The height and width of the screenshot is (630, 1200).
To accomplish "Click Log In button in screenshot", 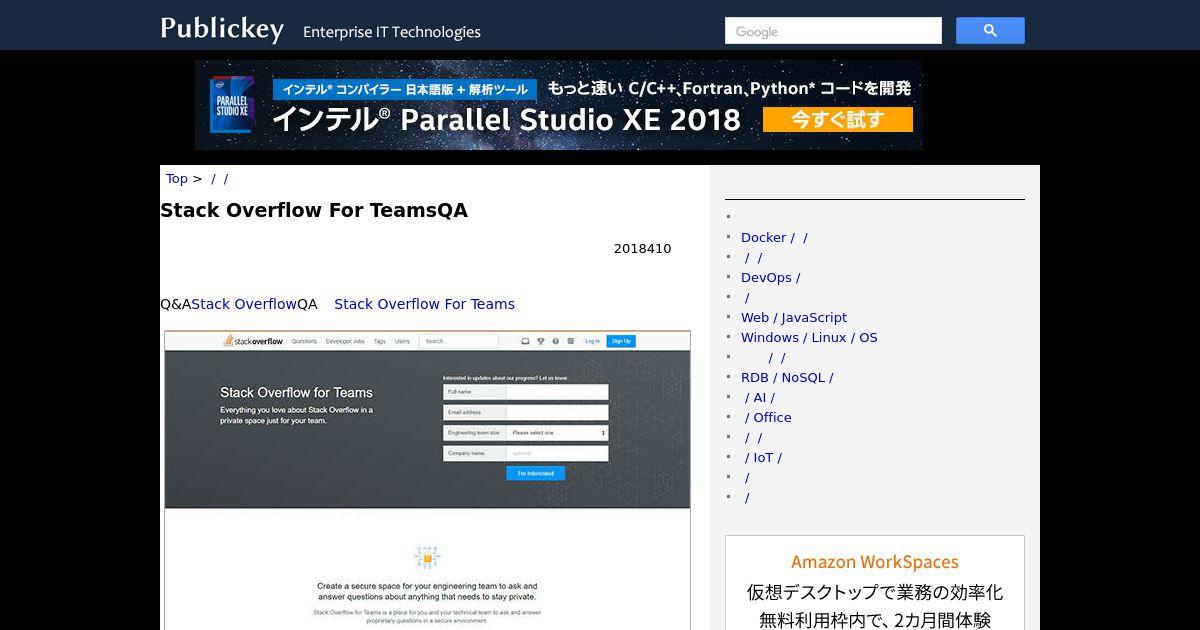I will [x=592, y=341].
